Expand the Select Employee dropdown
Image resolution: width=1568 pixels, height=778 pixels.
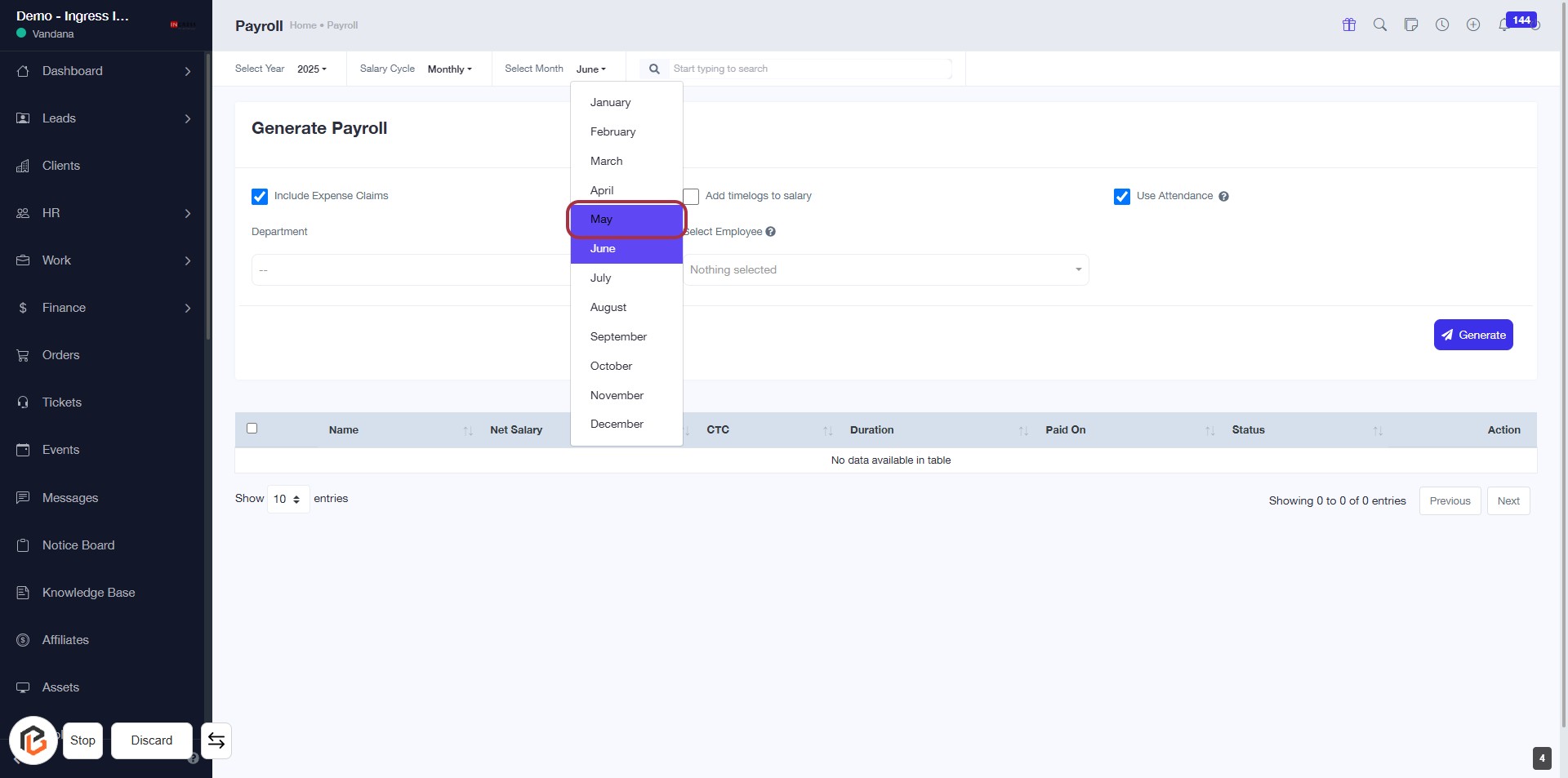885,270
